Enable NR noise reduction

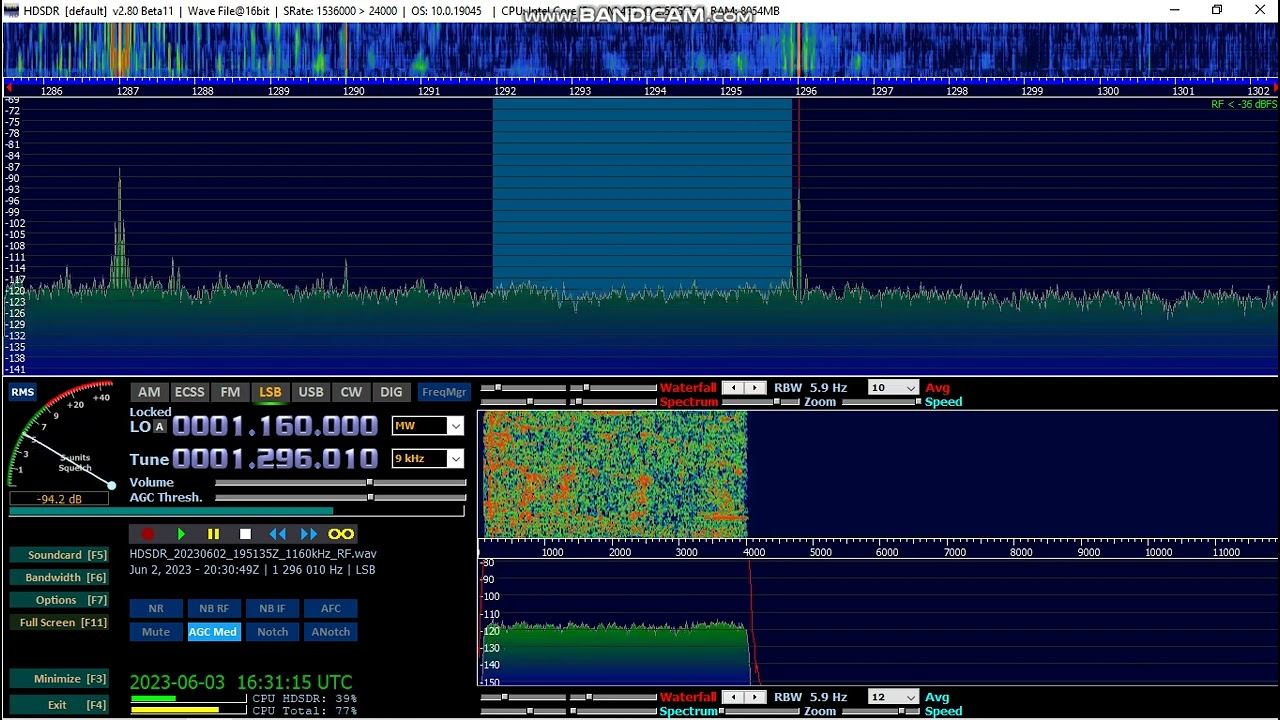pyautogui.click(x=156, y=608)
